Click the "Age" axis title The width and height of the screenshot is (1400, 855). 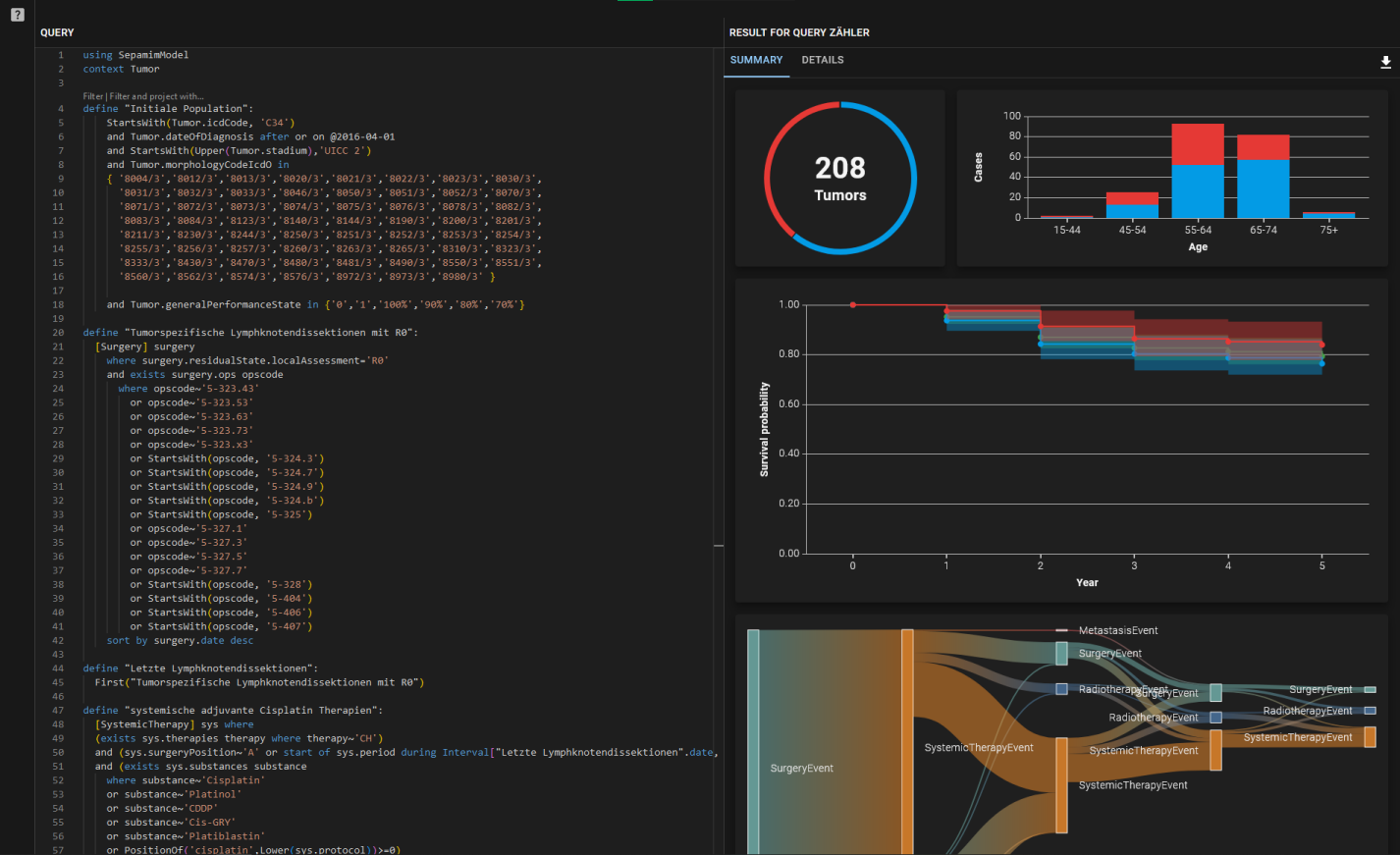[1198, 246]
